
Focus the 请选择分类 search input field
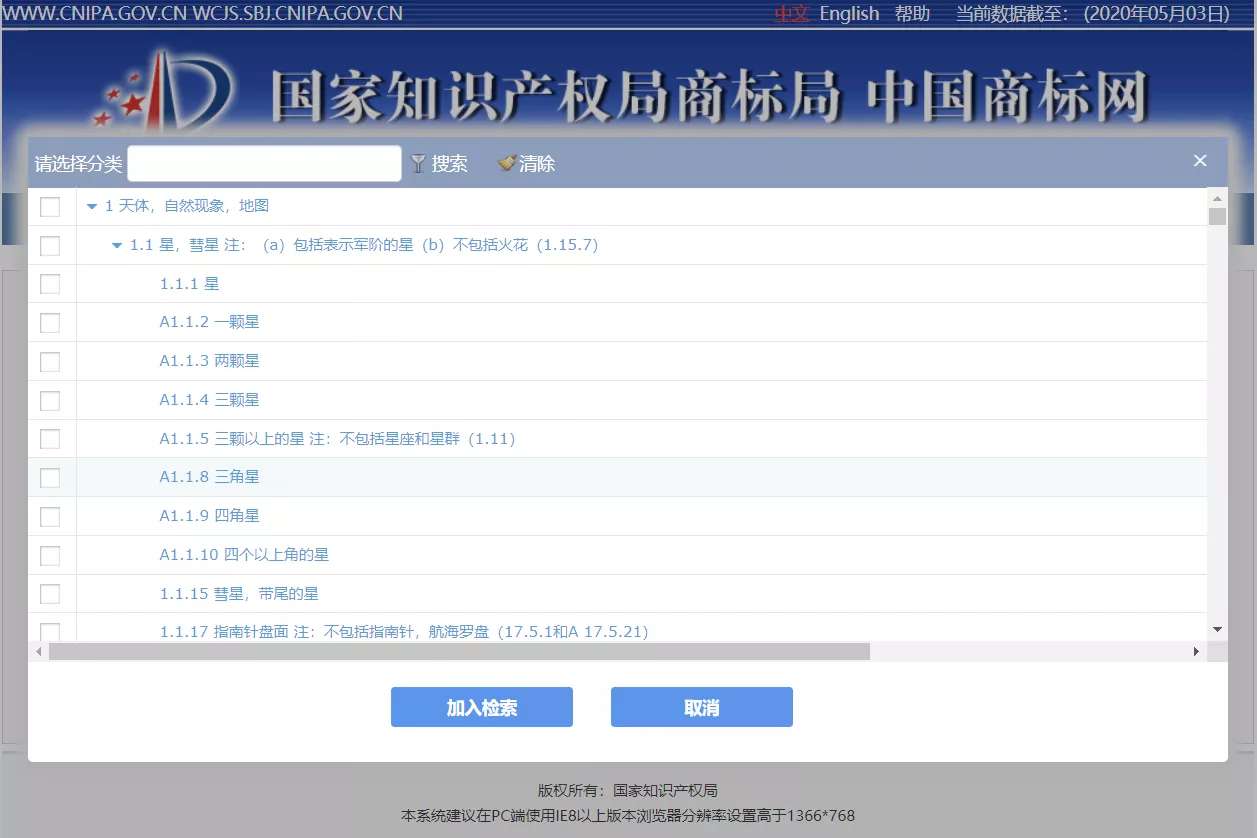click(264, 164)
